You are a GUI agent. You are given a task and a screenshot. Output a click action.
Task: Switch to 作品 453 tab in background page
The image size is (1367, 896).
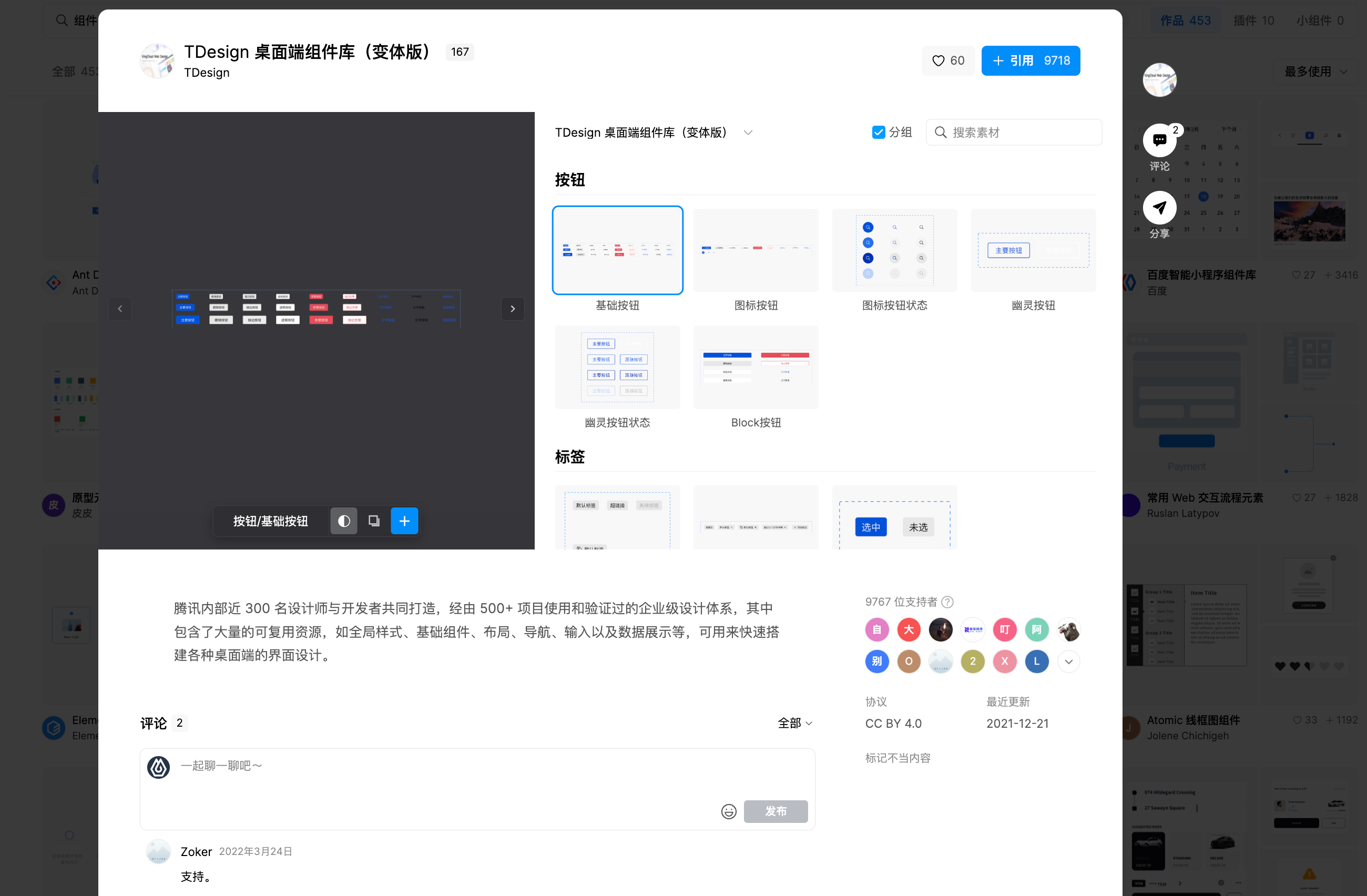pyautogui.click(x=1185, y=21)
